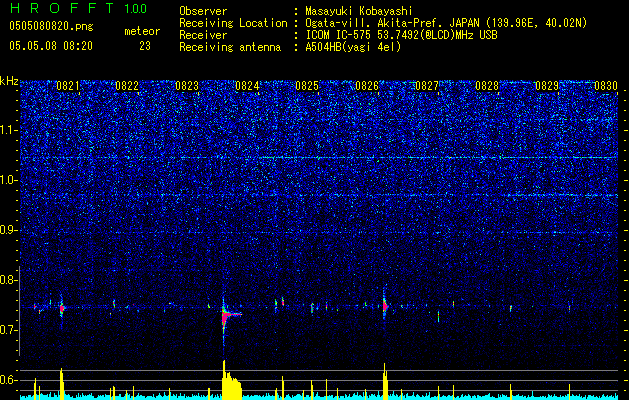Click the widest yellow intensity block in bottom graph

pos(231,380)
